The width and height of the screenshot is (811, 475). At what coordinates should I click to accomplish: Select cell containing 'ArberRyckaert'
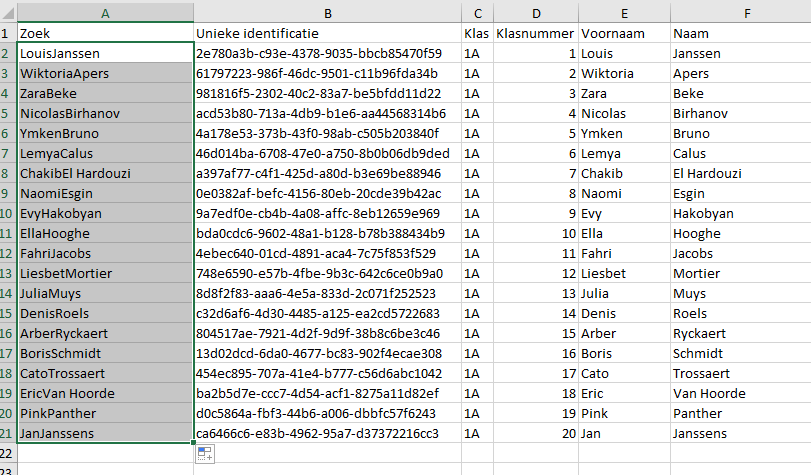click(x=106, y=333)
